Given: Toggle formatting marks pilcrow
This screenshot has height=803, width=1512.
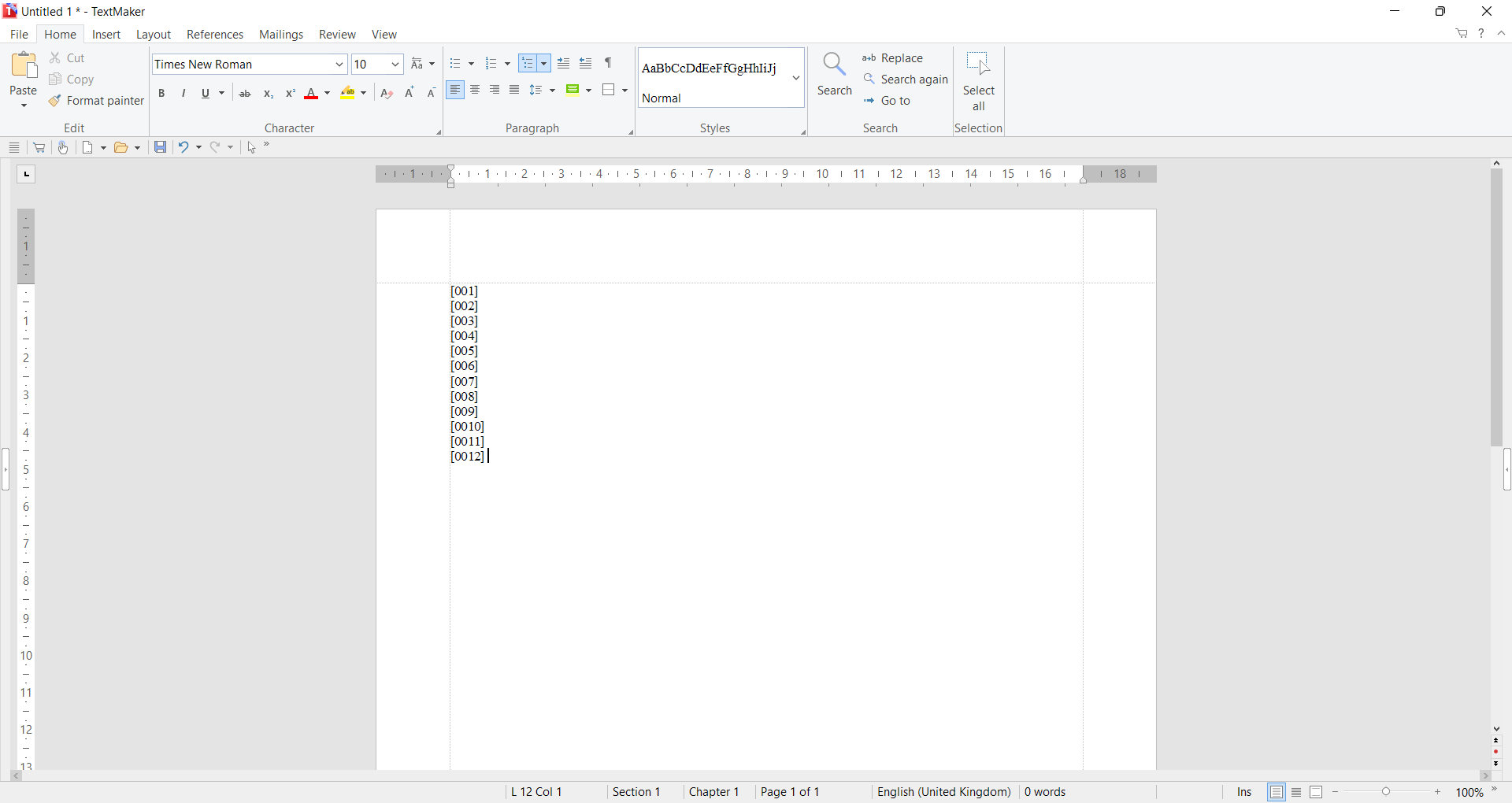Looking at the screenshot, I should [x=609, y=64].
